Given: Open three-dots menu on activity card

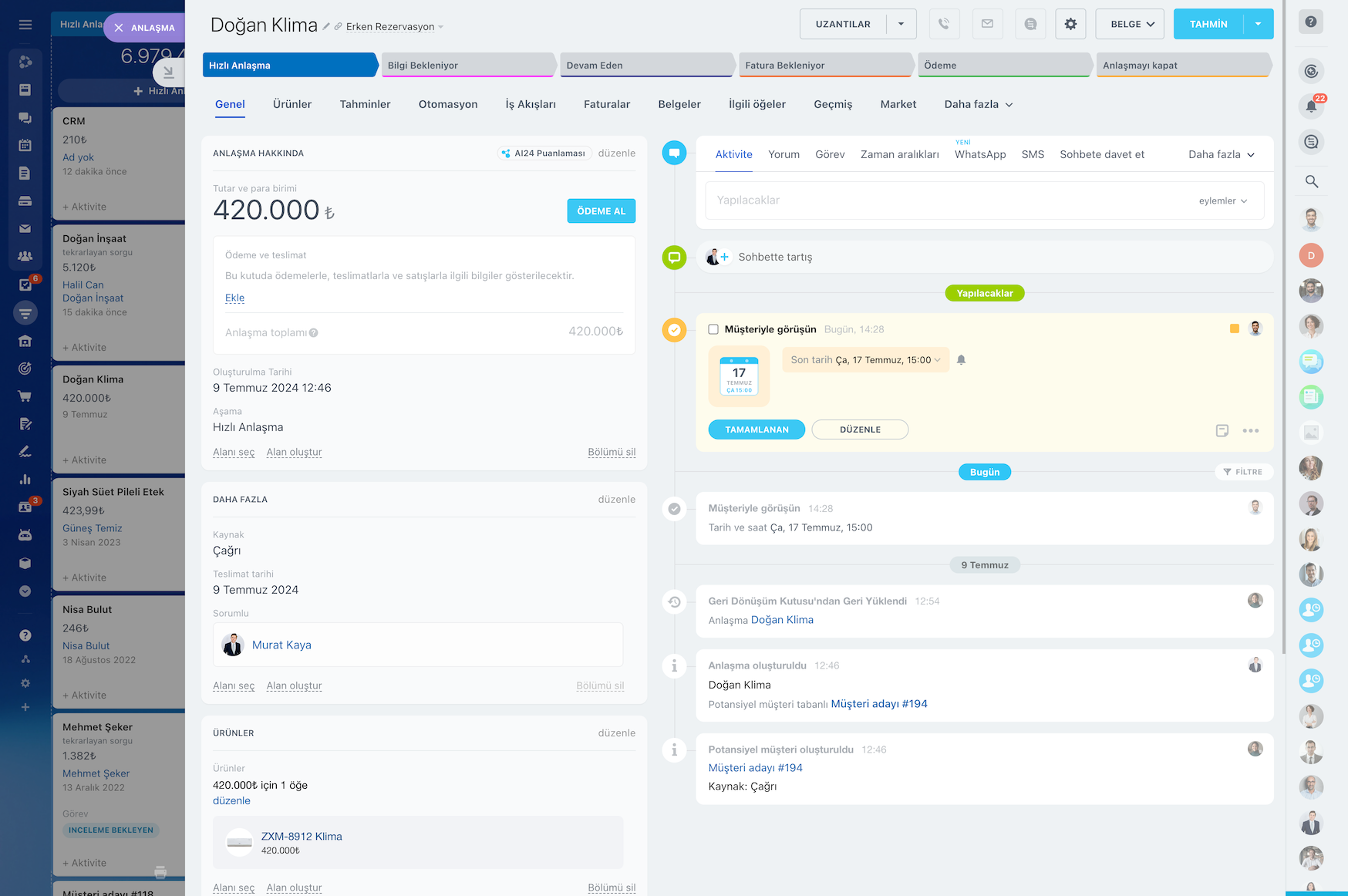Looking at the screenshot, I should coord(1250,431).
